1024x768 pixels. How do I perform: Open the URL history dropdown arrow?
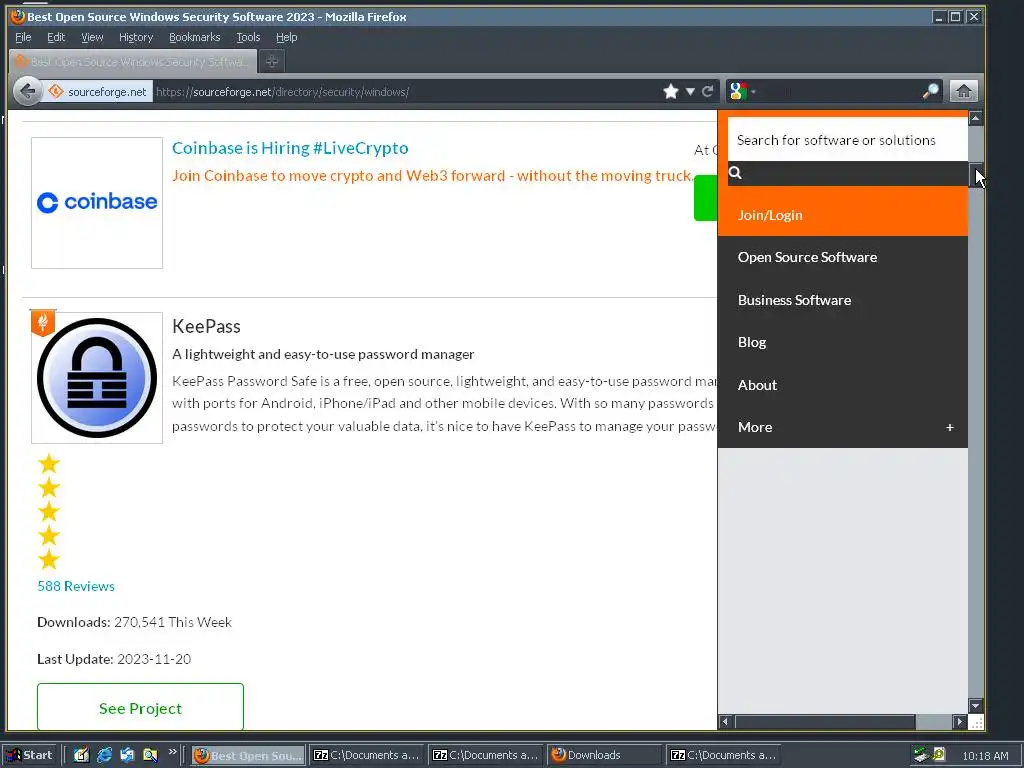click(x=690, y=91)
